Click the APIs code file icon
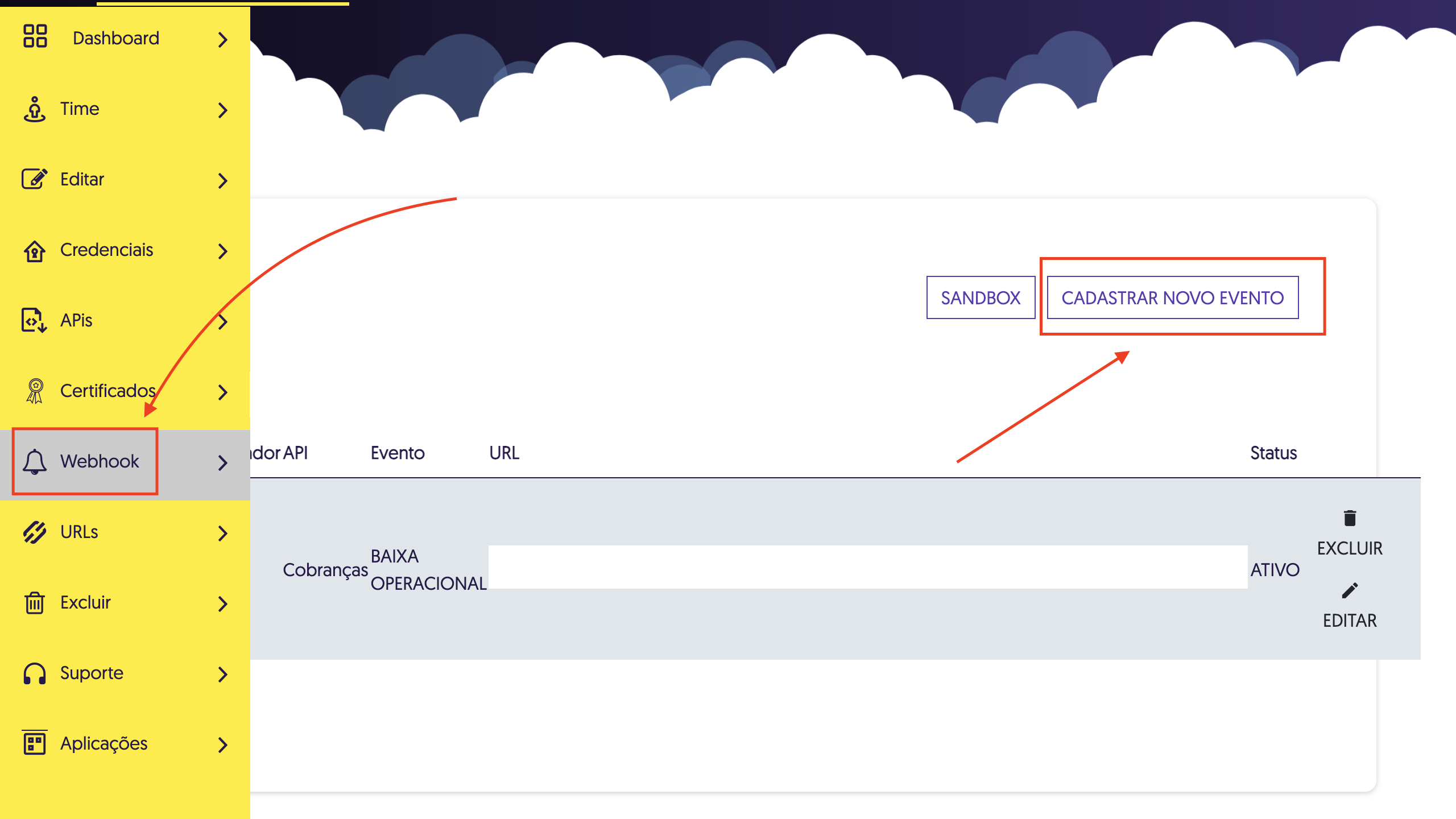The height and width of the screenshot is (819, 1456). (x=35, y=320)
